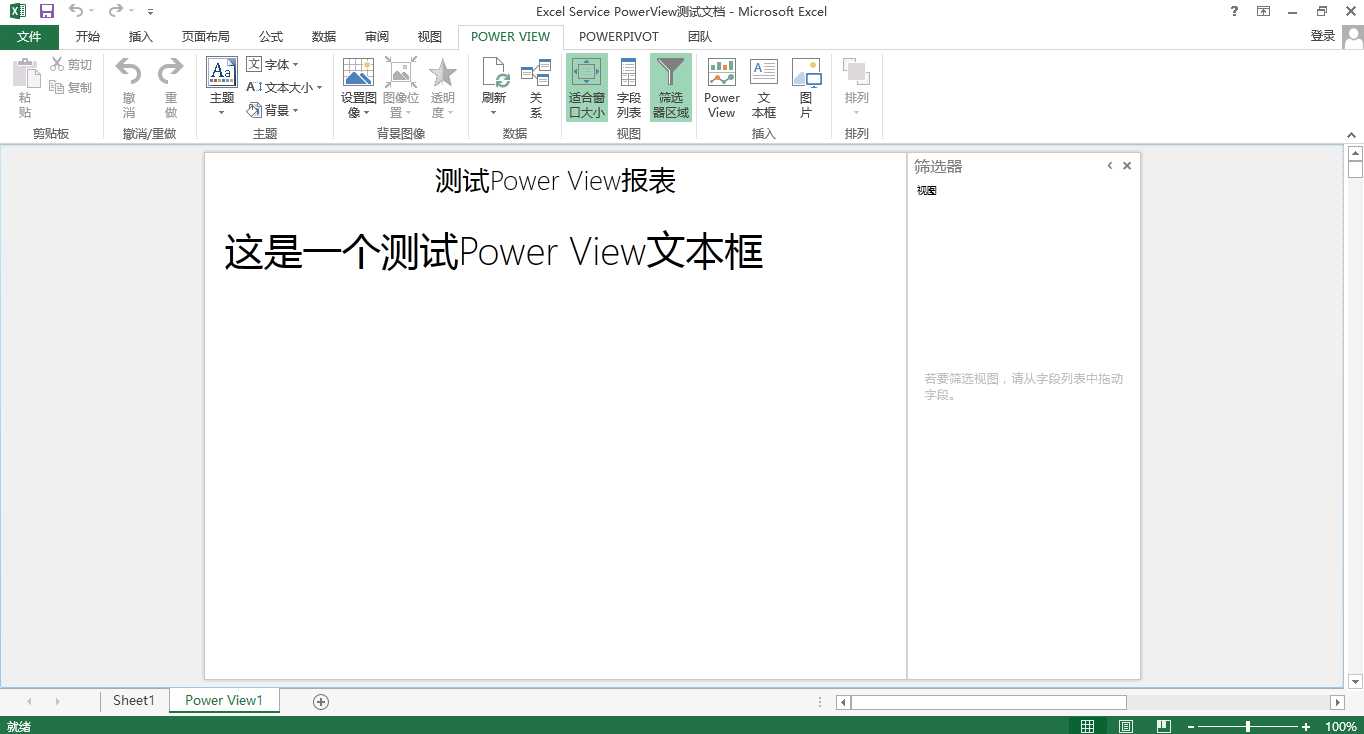Click the vertical scrollbar down arrow
The width and height of the screenshot is (1364, 734).
1355,681
